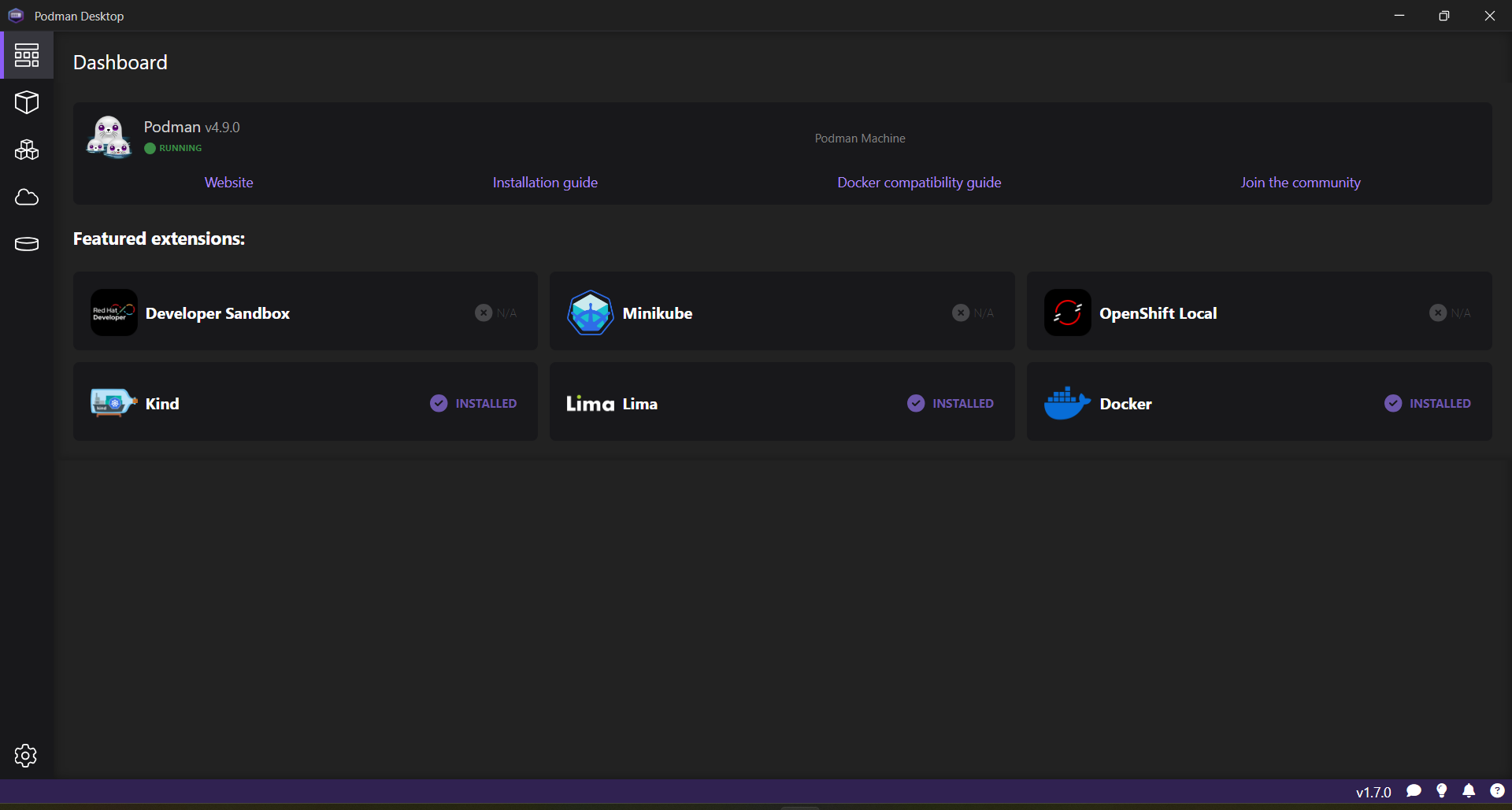Screen dimensions: 1512x810
Task: Open the Podman Website link
Action: click(x=229, y=183)
